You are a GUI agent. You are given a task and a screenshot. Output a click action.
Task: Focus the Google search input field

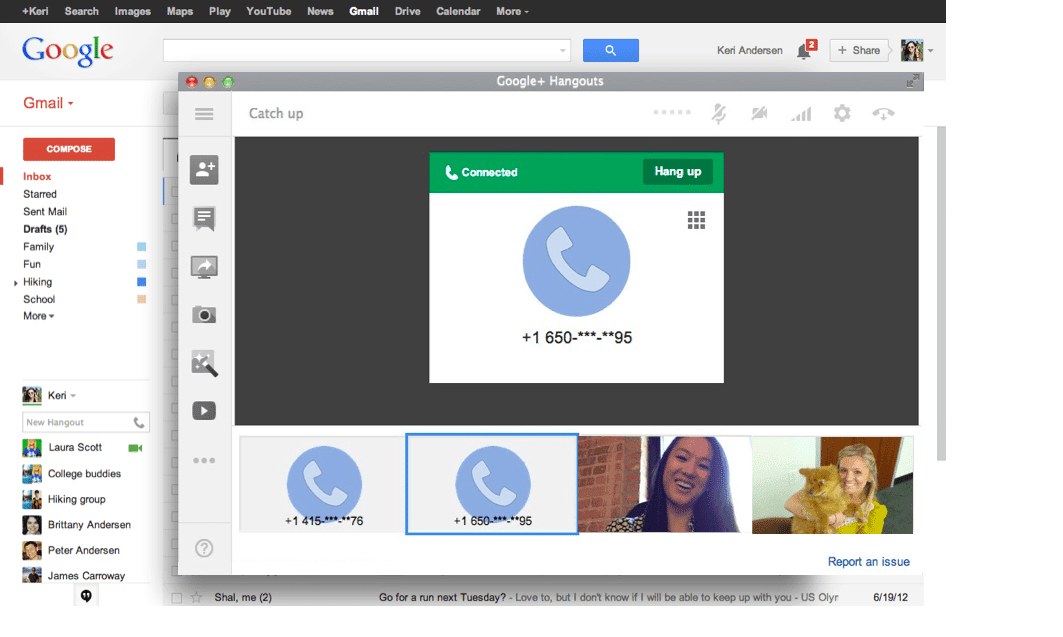361,50
